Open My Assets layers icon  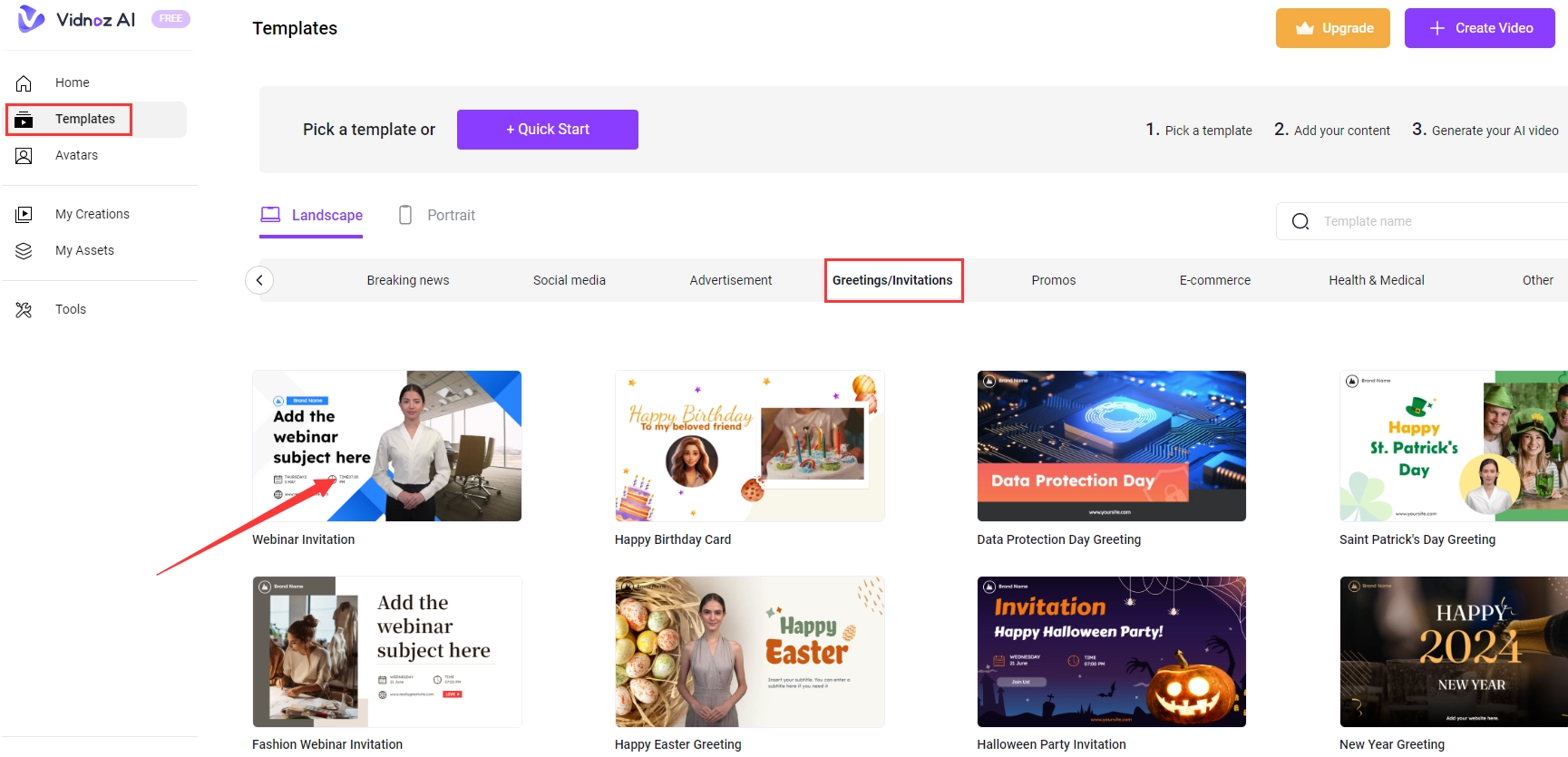click(x=24, y=251)
